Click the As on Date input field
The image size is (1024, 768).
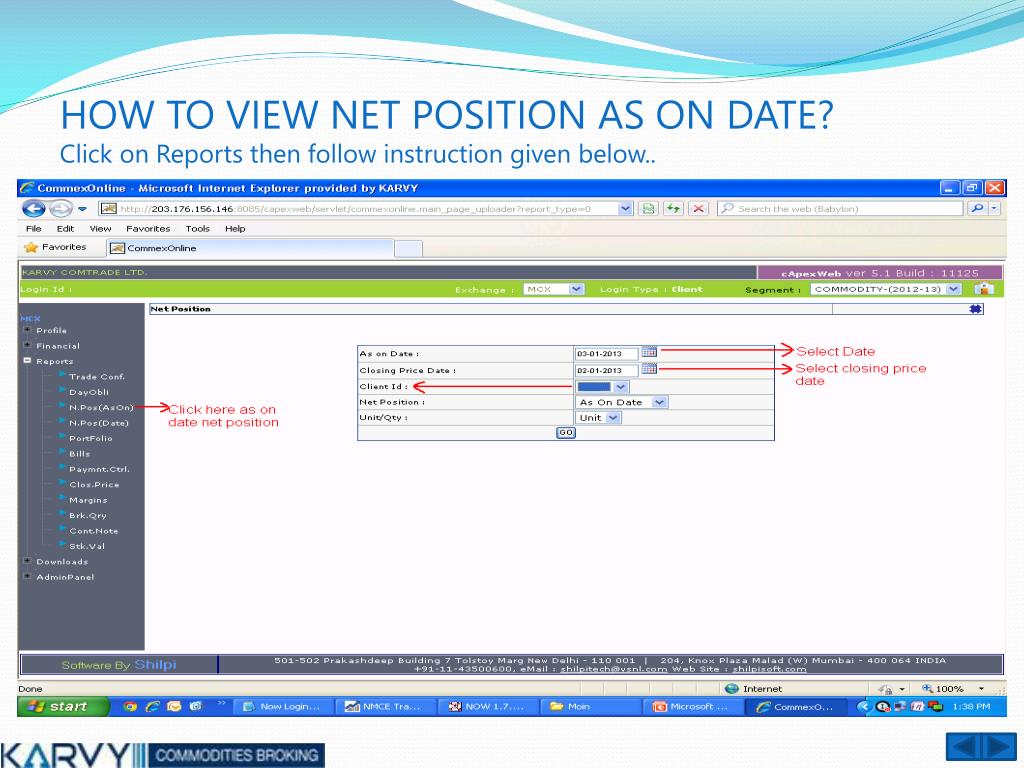(x=606, y=353)
